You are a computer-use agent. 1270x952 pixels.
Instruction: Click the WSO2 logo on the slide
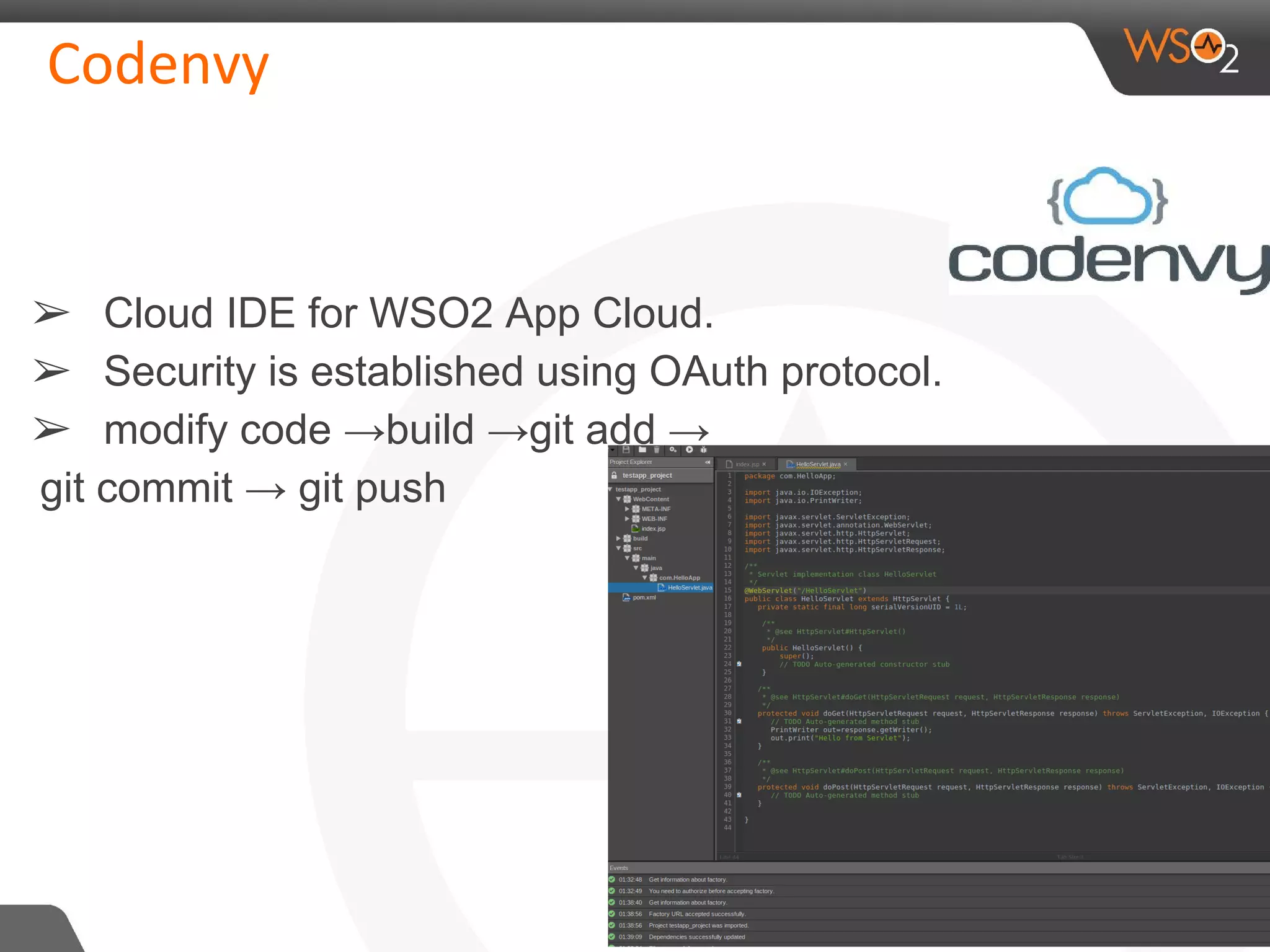(x=1181, y=50)
